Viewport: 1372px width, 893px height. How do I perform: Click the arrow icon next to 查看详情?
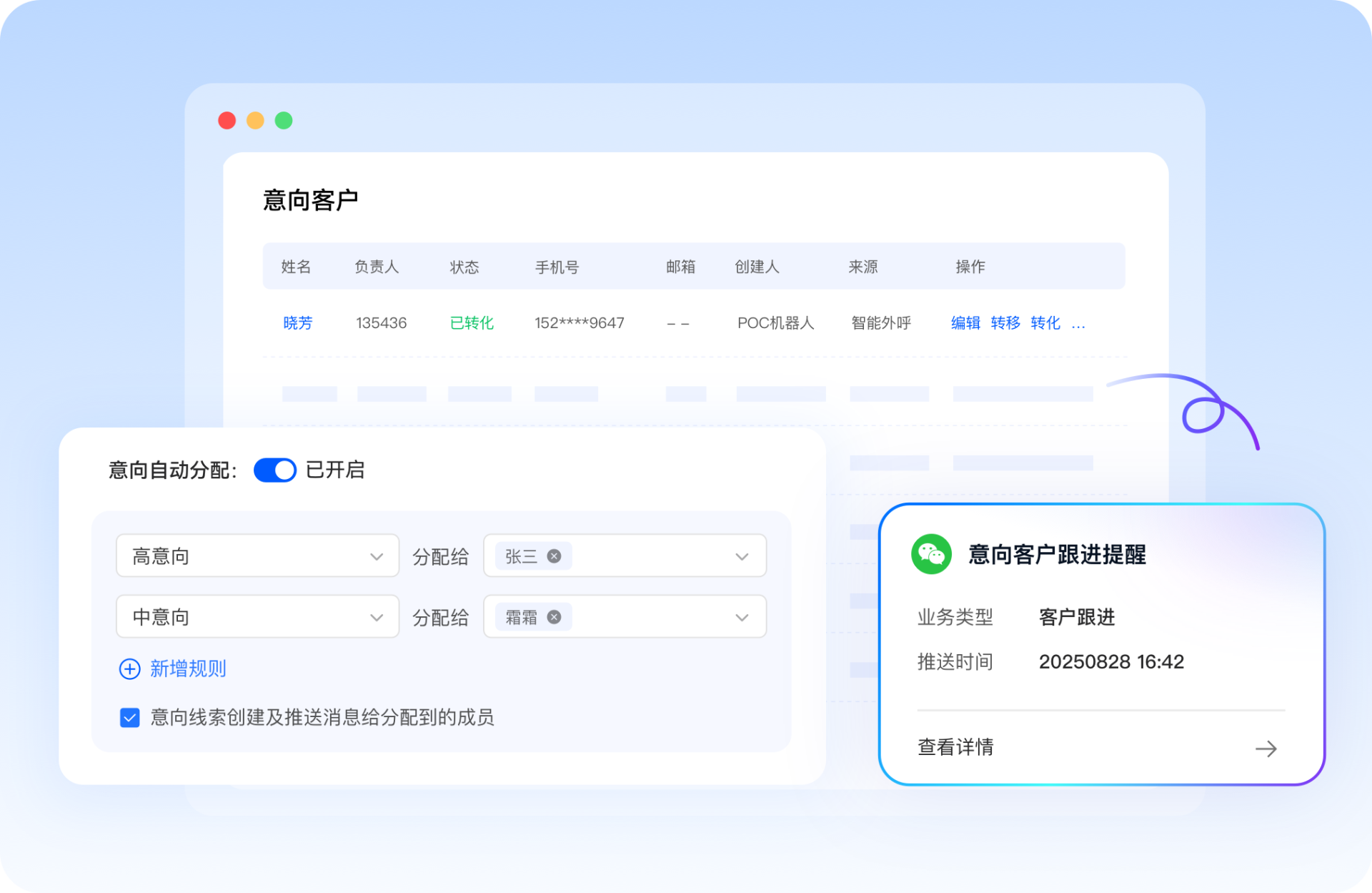[1266, 749]
